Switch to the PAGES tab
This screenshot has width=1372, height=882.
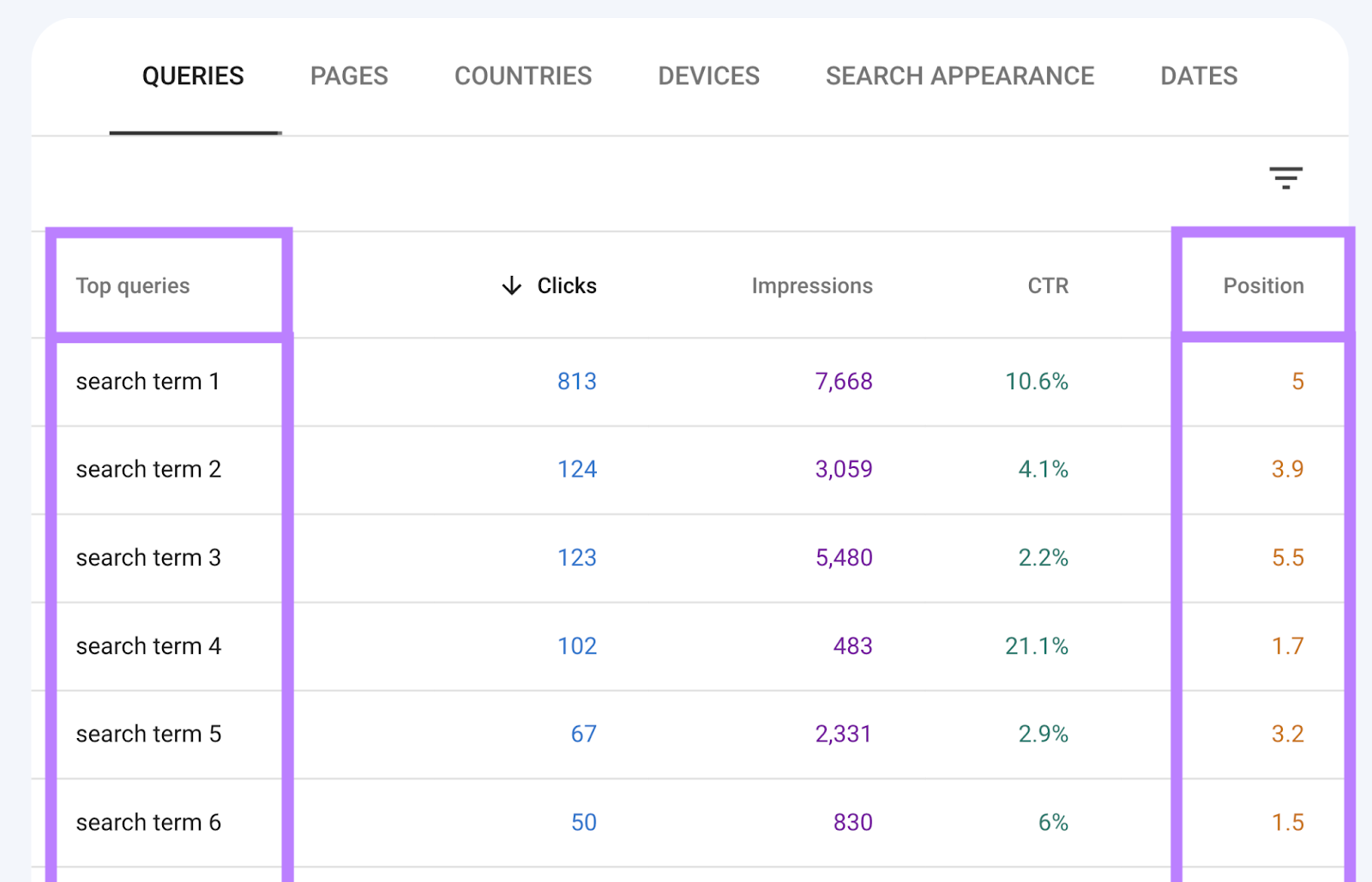point(348,75)
